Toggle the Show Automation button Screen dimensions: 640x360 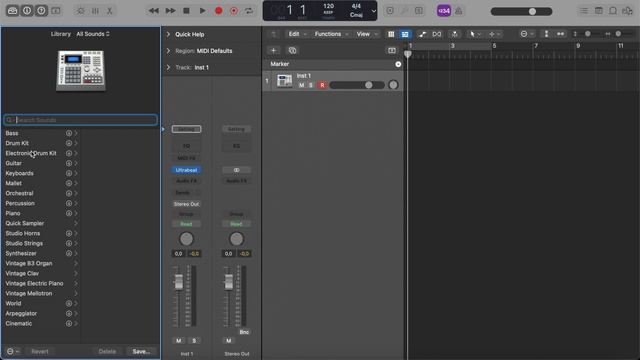(x=422, y=34)
